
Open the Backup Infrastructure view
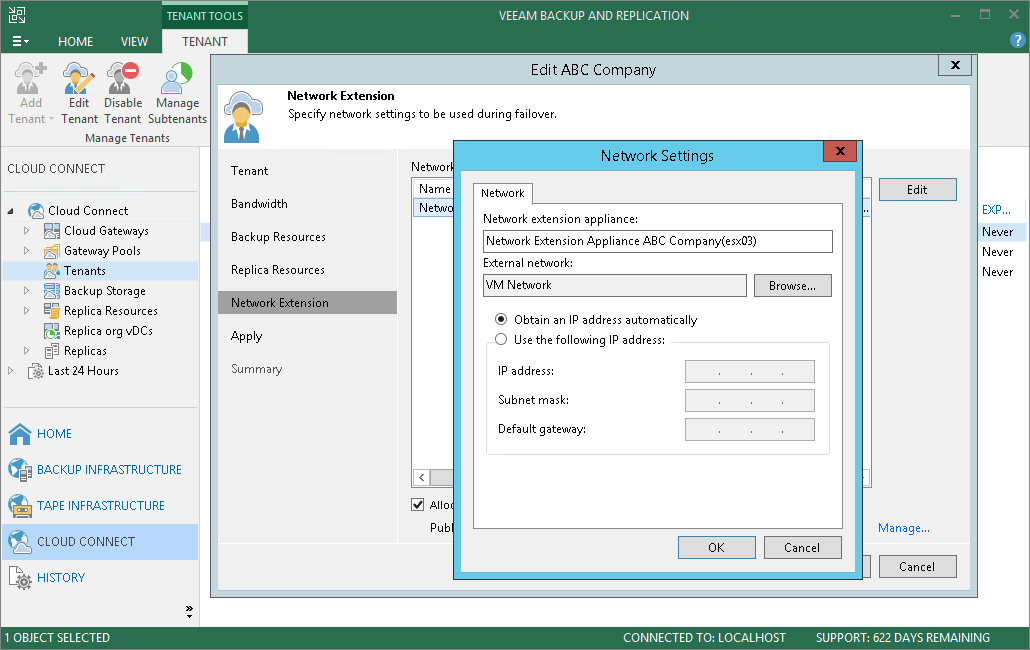pos(109,469)
